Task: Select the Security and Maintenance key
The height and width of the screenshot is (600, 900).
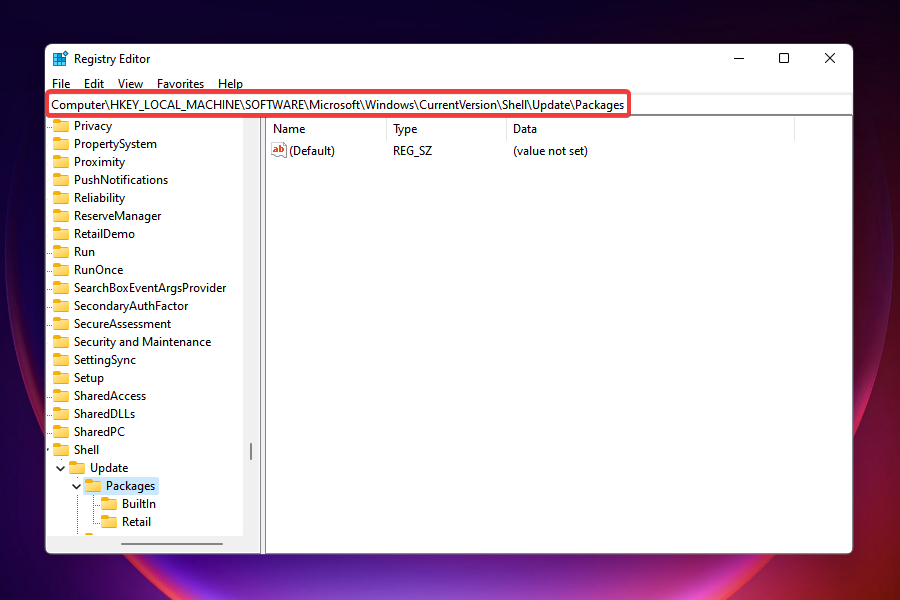Action: point(142,342)
